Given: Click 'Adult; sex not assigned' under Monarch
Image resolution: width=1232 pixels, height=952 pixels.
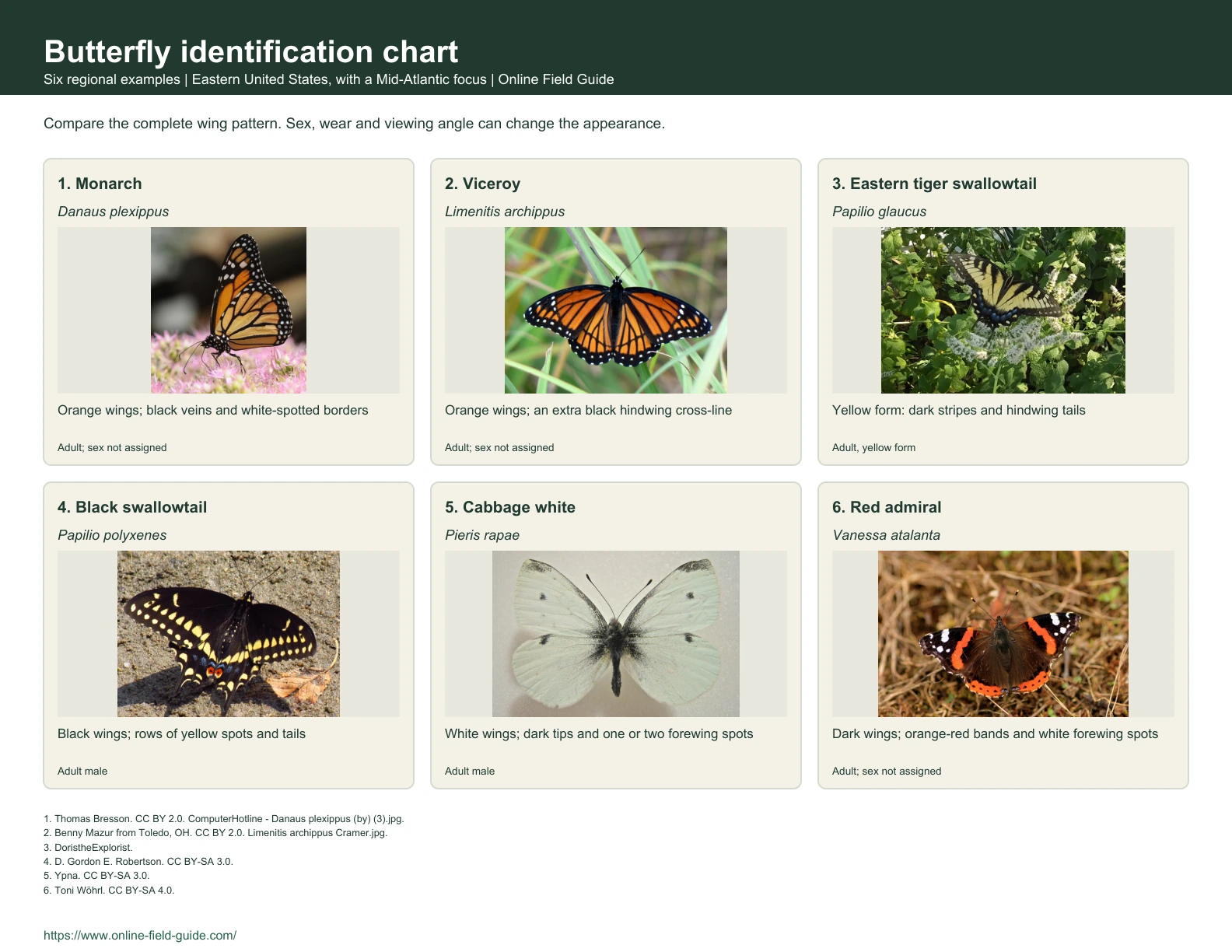Looking at the screenshot, I should (112, 447).
